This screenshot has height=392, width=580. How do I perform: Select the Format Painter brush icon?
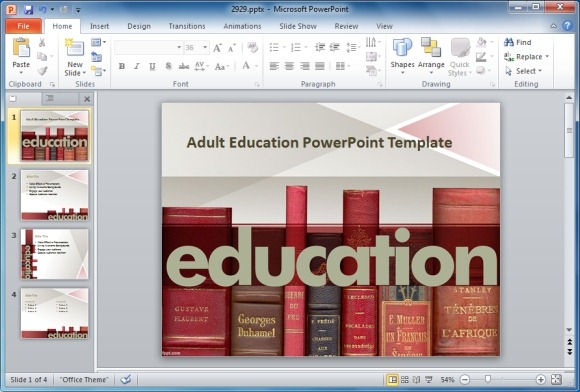[x=43, y=71]
